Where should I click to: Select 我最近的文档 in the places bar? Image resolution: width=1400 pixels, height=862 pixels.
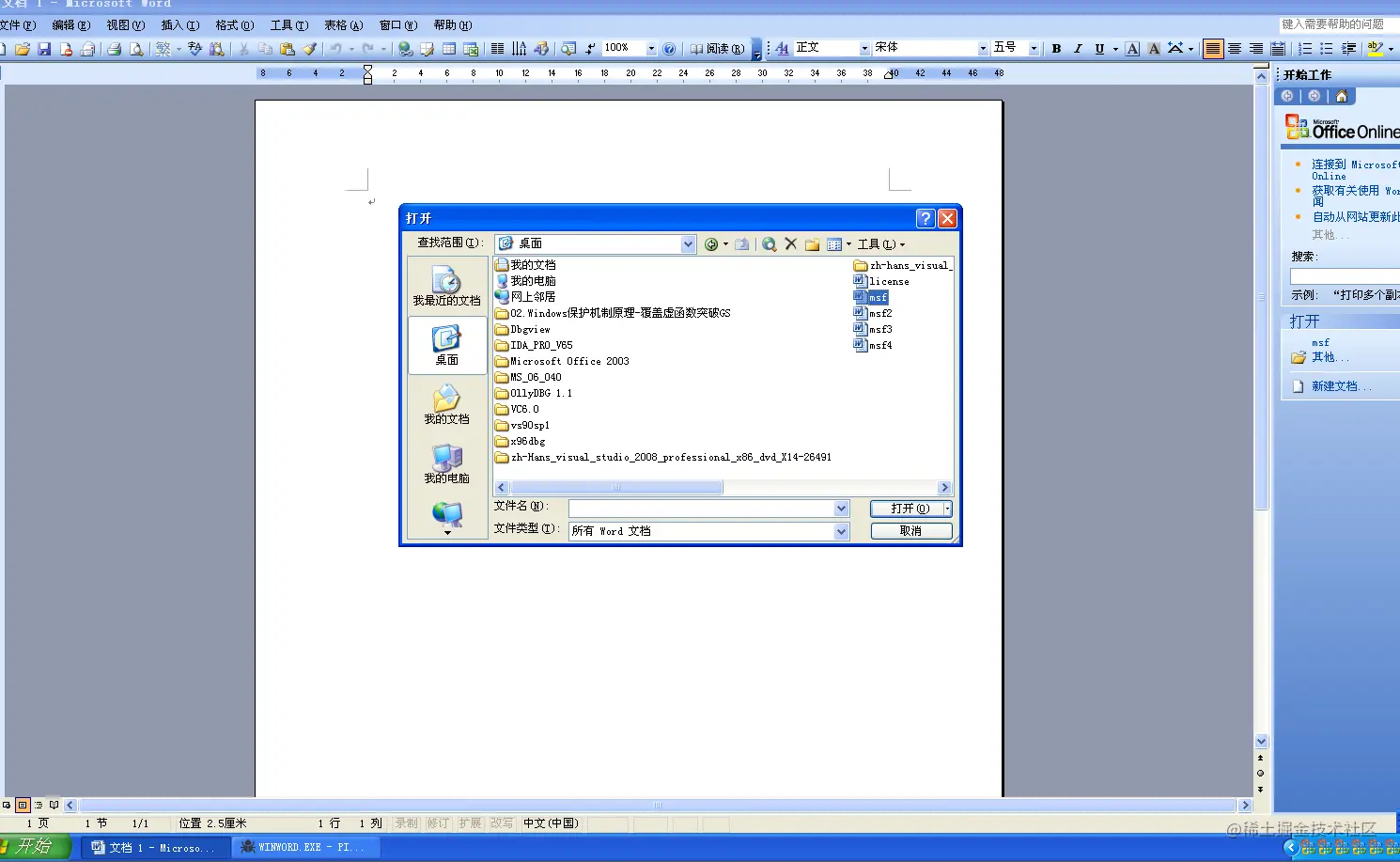tap(447, 286)
